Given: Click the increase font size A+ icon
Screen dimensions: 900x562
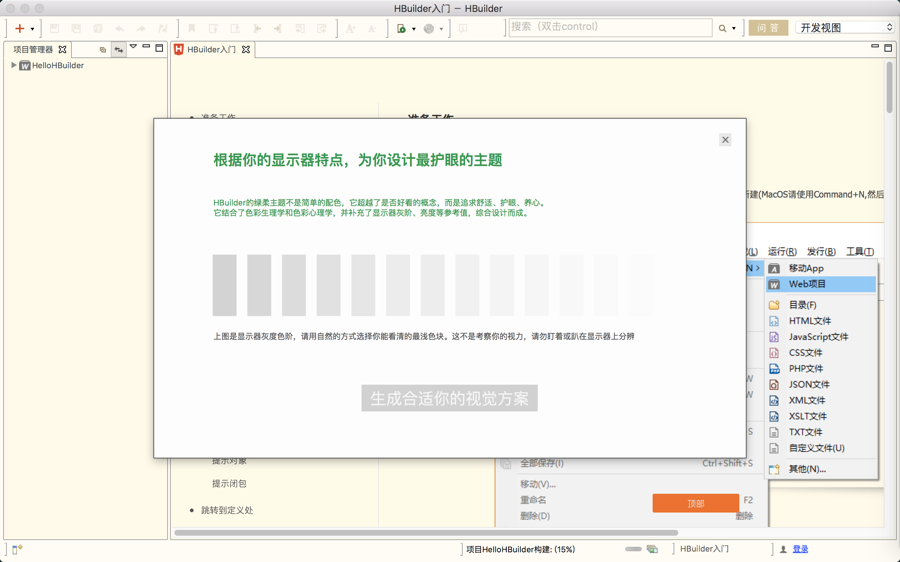Looking at the screenshot, I should tap(350, 28).
